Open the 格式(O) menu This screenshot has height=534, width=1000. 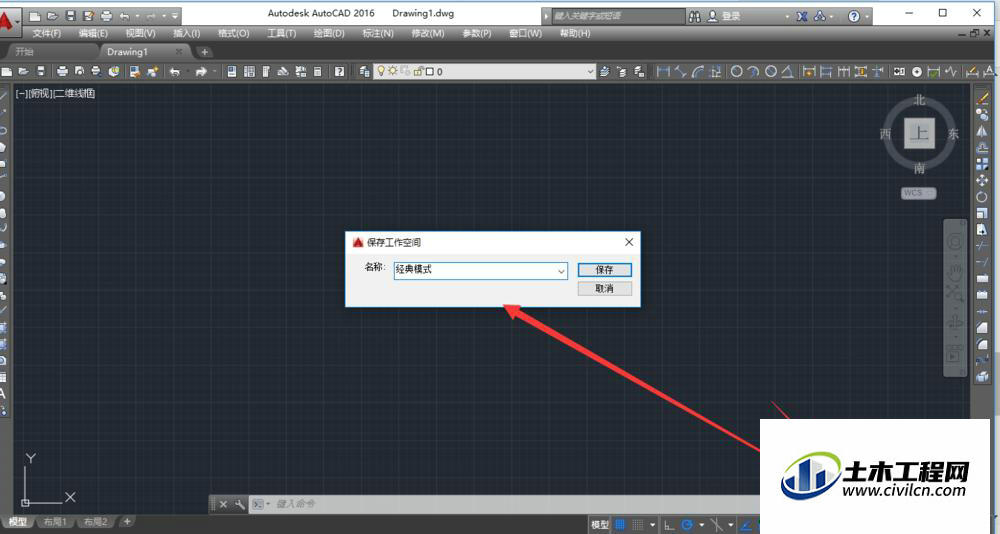click(233, 33)
